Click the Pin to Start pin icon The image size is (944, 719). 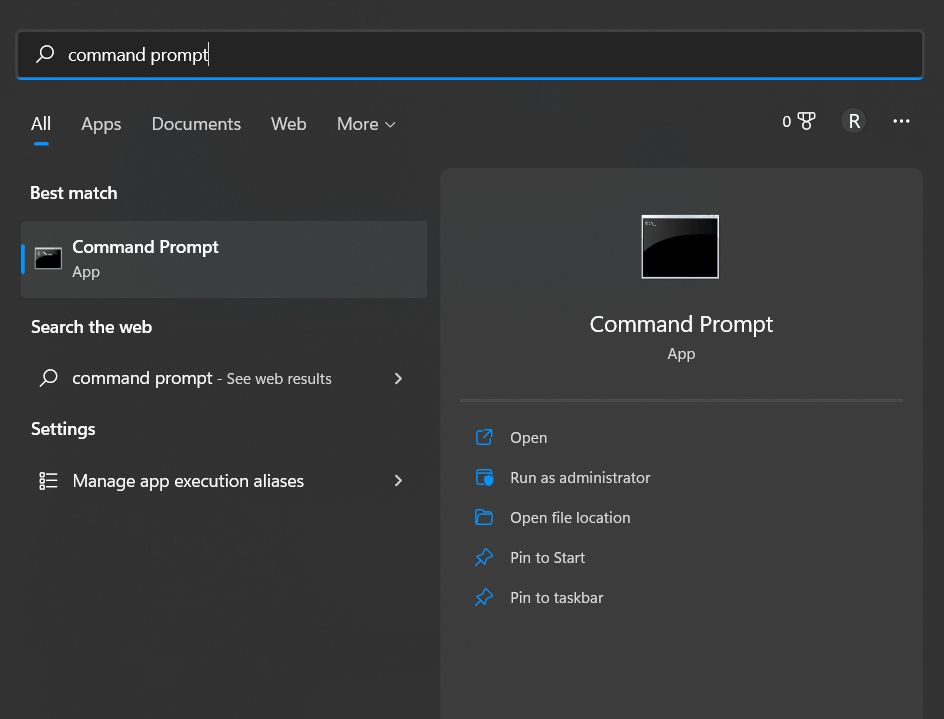click(x=484, y=558)
